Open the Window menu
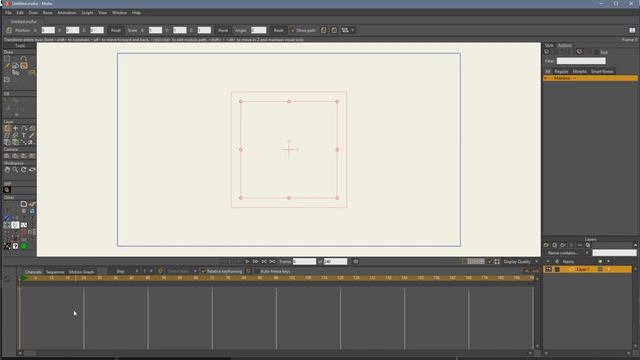The height and width of the screenshot is (360, 640). (119, 13)
